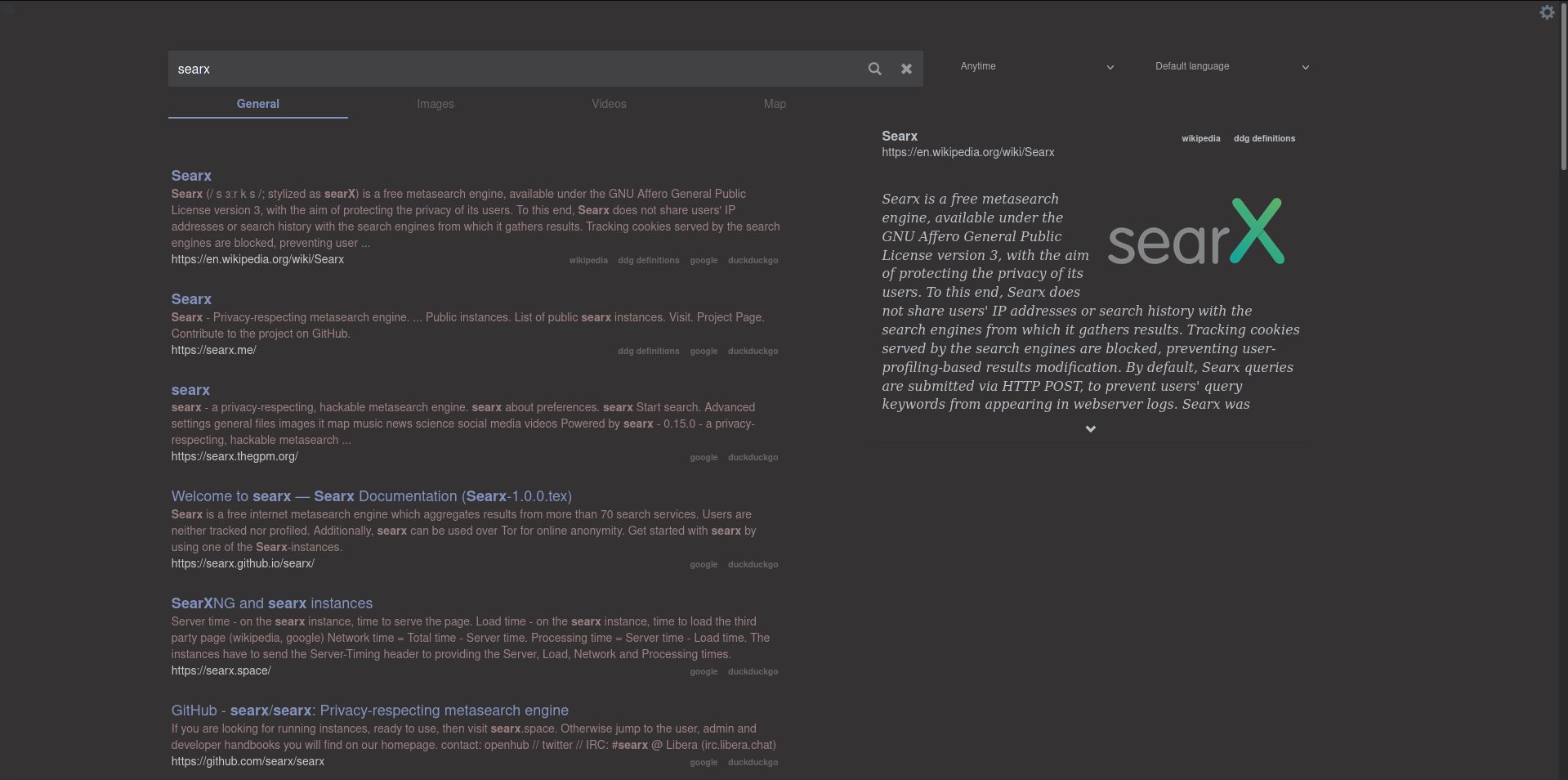Viewport: 1568px width, 780px height.
Task: Click duckduckgo tag on searx.thegpm.org result
Action: 753,457
